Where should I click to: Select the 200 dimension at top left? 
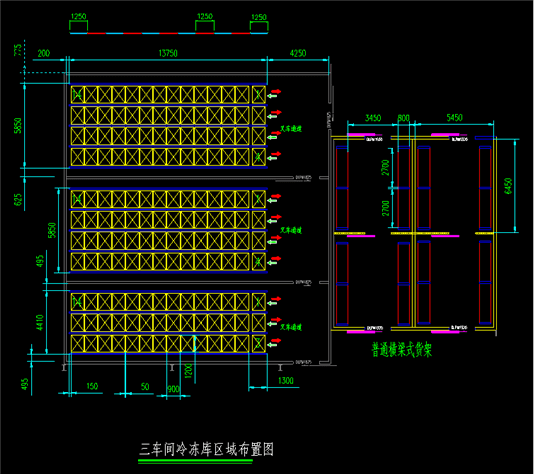[44, 53]
